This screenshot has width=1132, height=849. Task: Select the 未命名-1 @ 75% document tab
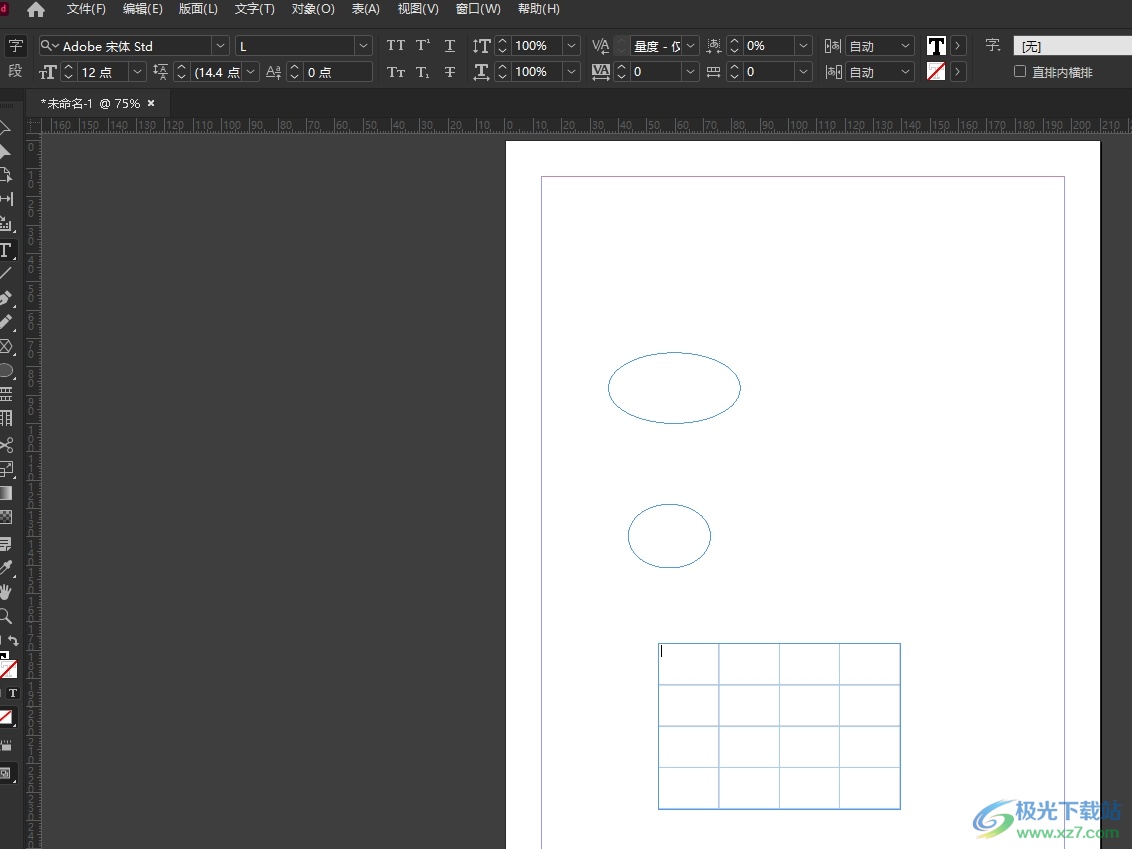click(90, 104)
